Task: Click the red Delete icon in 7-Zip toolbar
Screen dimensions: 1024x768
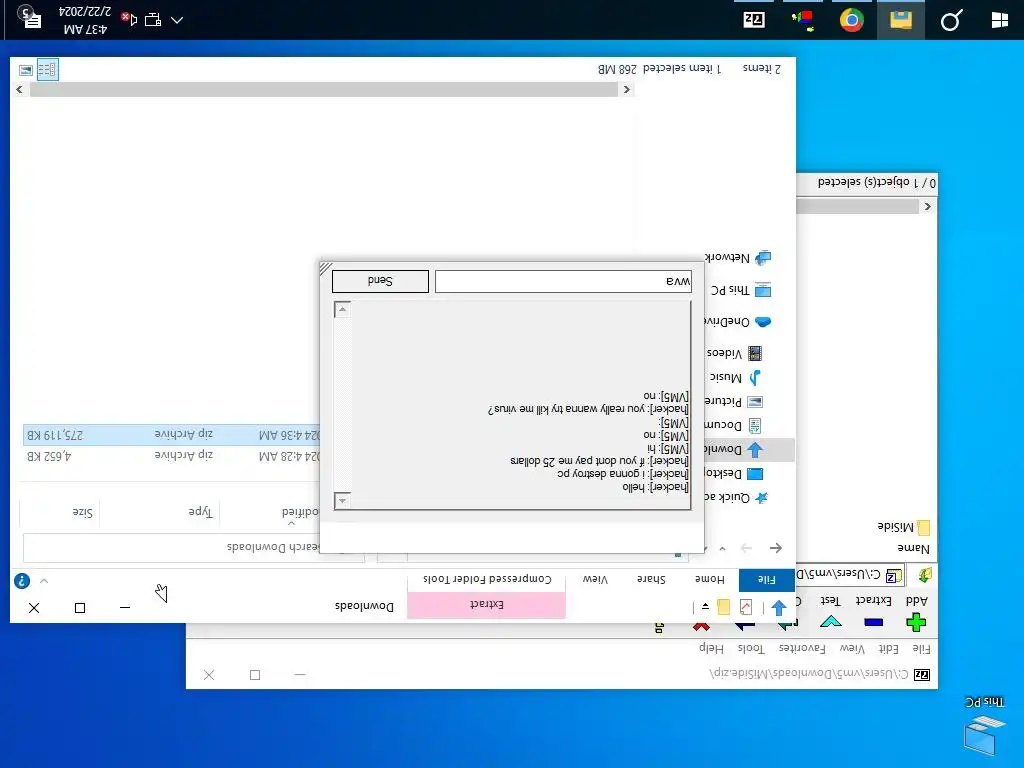Action: (x=701, y=626)
